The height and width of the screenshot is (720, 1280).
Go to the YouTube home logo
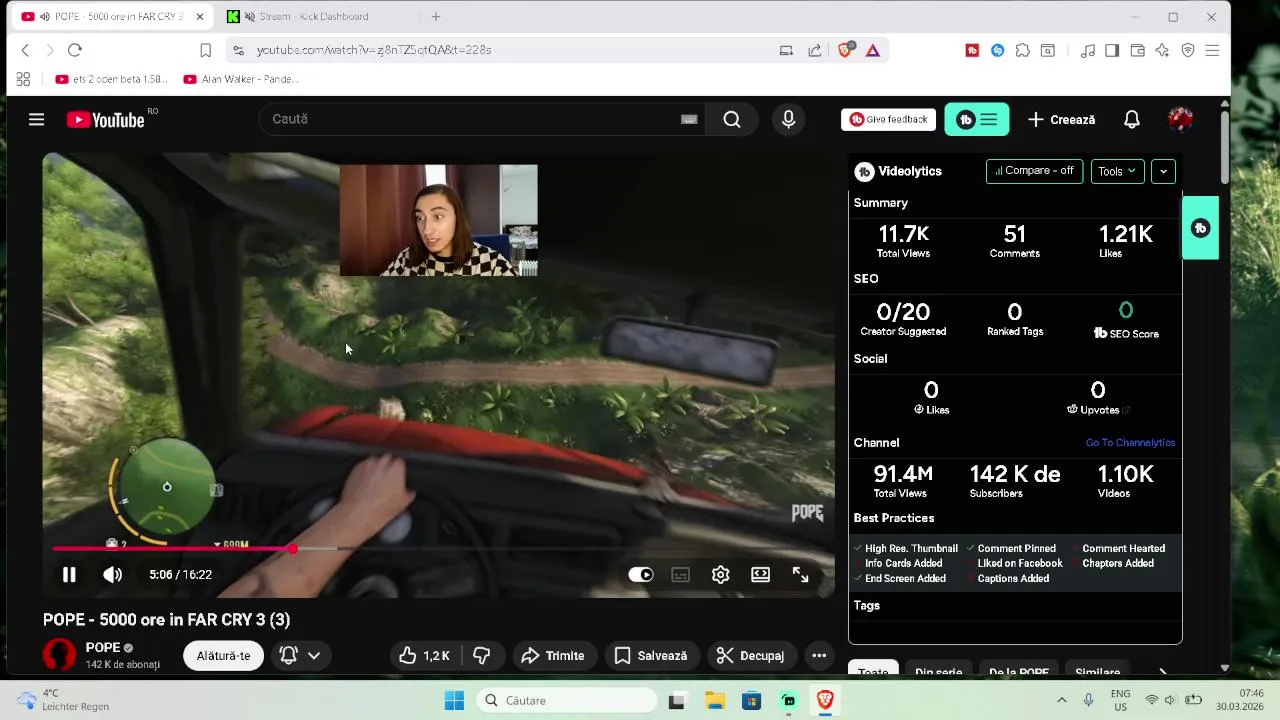click(x=106, y=120)
